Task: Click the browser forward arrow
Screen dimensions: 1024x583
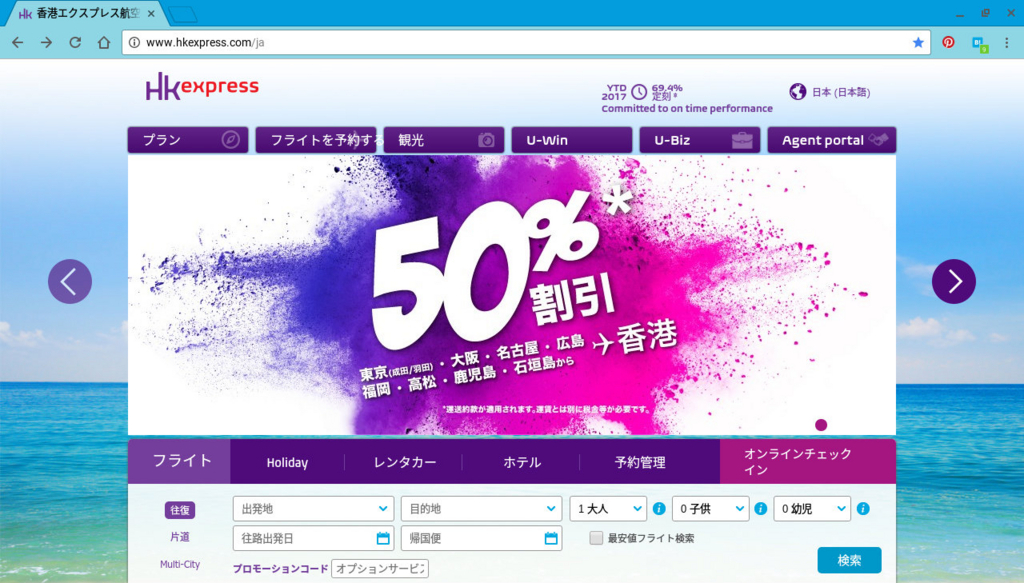Action: [46, 42]
